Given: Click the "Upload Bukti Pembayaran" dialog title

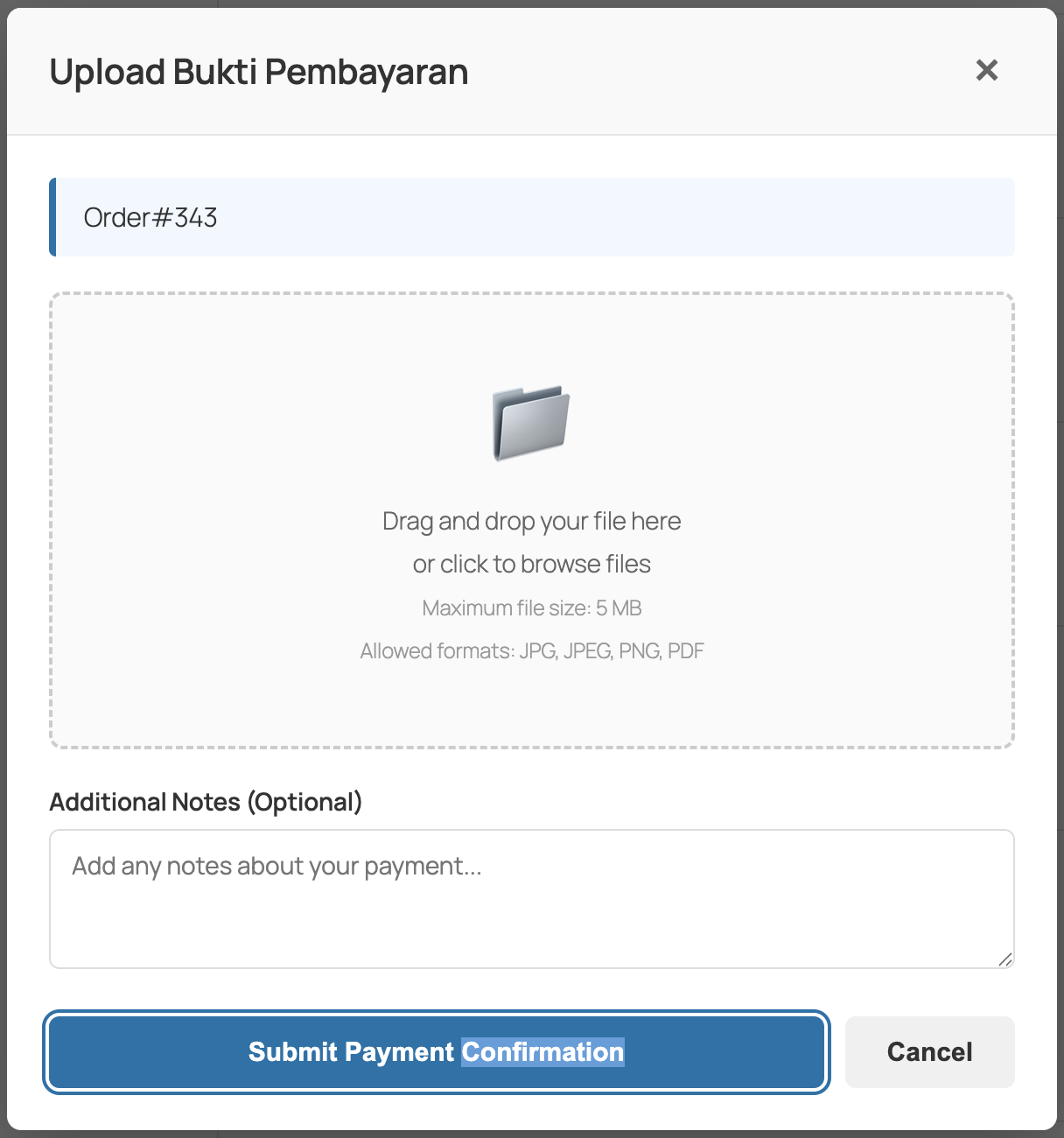Looking at the screenshot, I should coord(258,72).
